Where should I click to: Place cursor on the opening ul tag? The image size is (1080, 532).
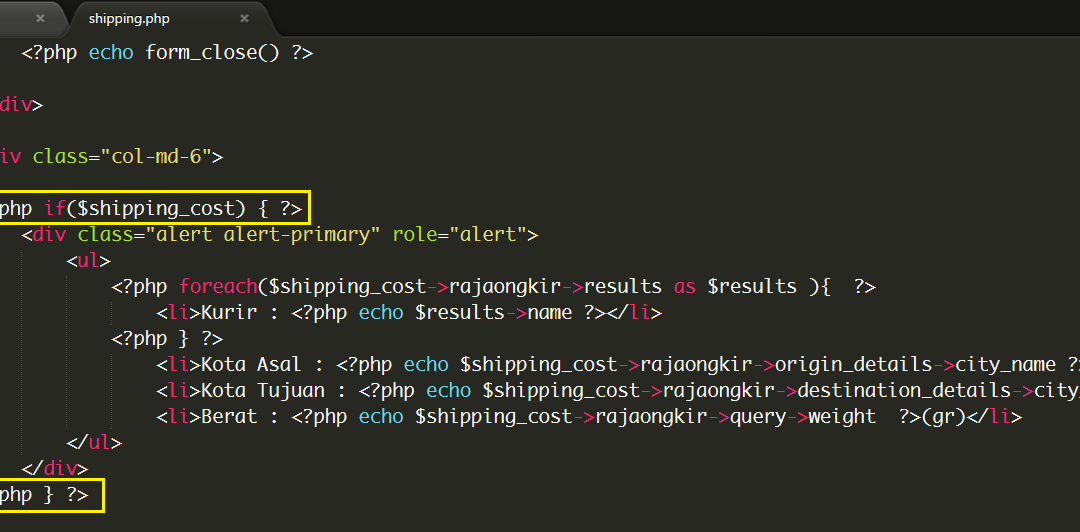click(88, 261)
